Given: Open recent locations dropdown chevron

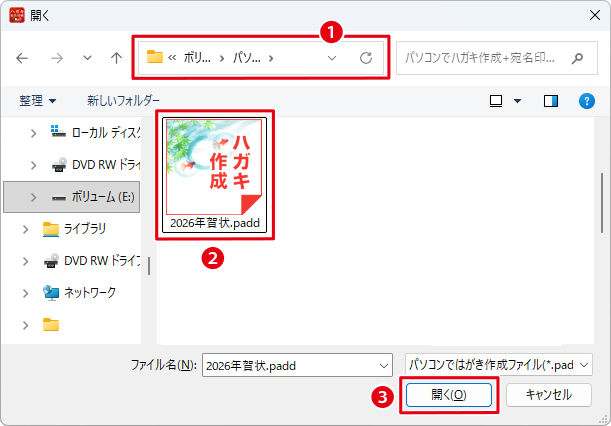Looking at the screenshot, I should pos(87,58).
